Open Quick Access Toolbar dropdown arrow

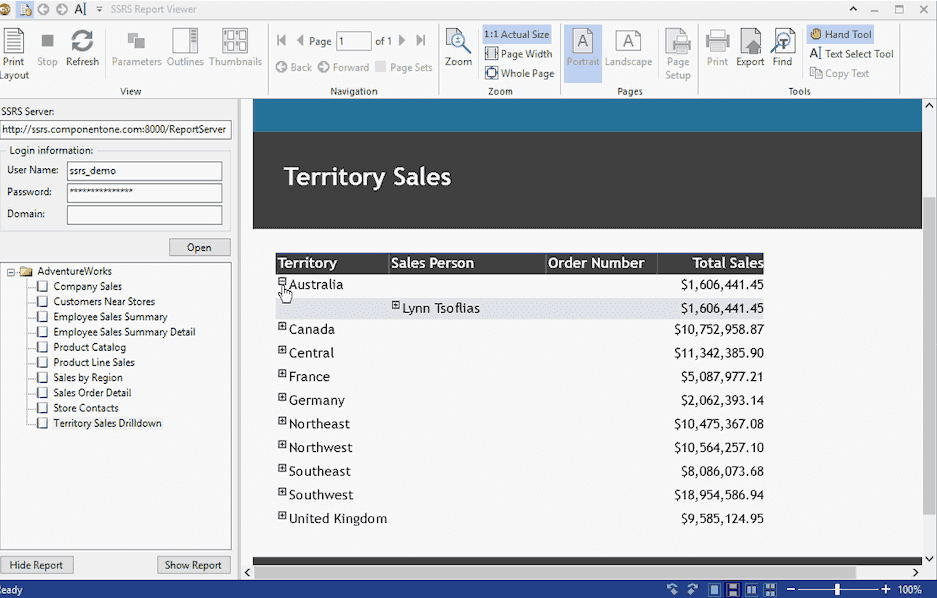pyautogui.click(x=99, y=9)
